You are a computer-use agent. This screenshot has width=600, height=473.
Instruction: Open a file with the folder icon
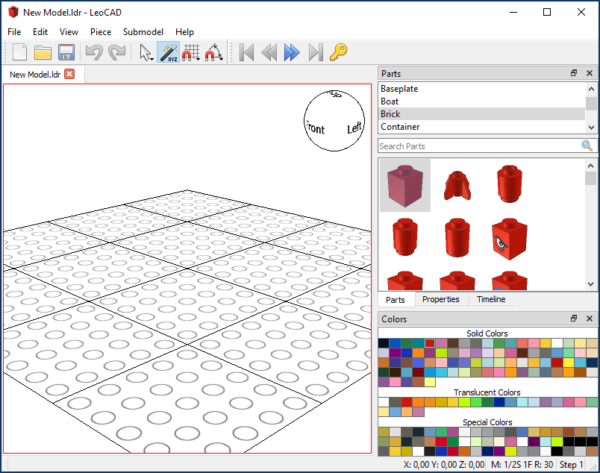(43, 52)
